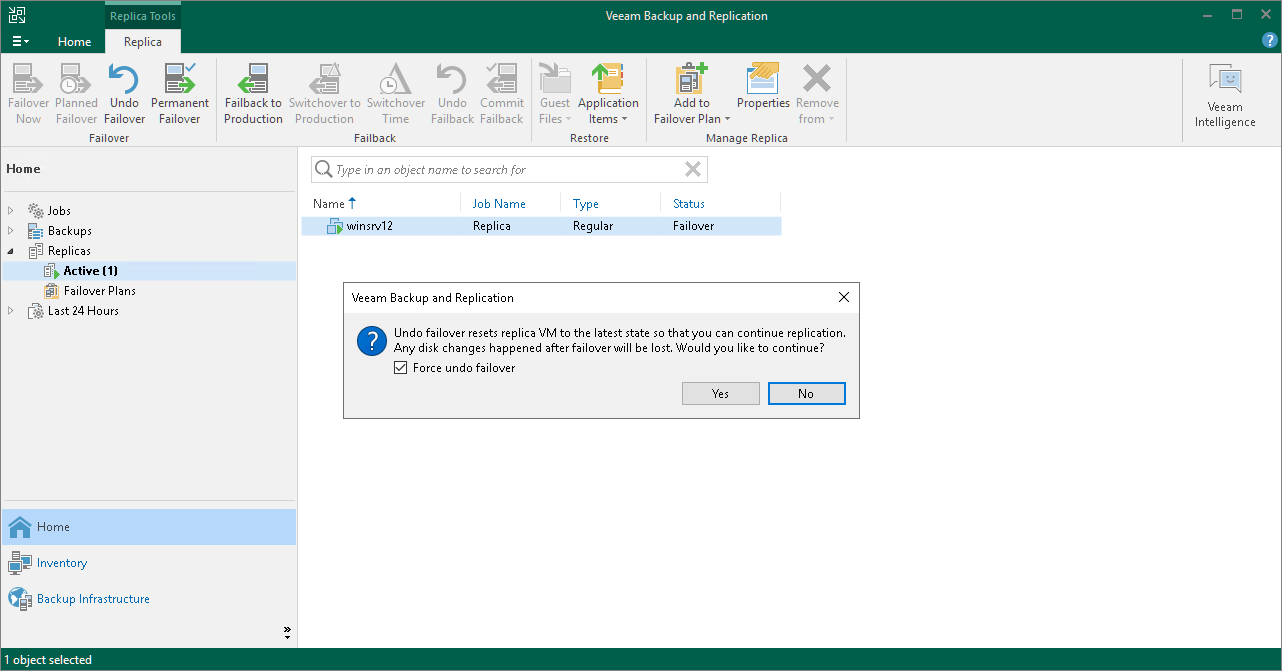Viewport: 1282px width, 671px height.
Task: Collapse the navigation pane using bottom chevrons
Action: point(287,632)
